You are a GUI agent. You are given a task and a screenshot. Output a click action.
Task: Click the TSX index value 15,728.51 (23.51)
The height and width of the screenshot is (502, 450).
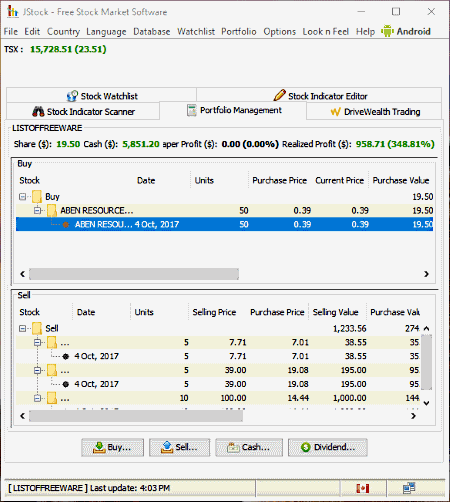(68, 49)
